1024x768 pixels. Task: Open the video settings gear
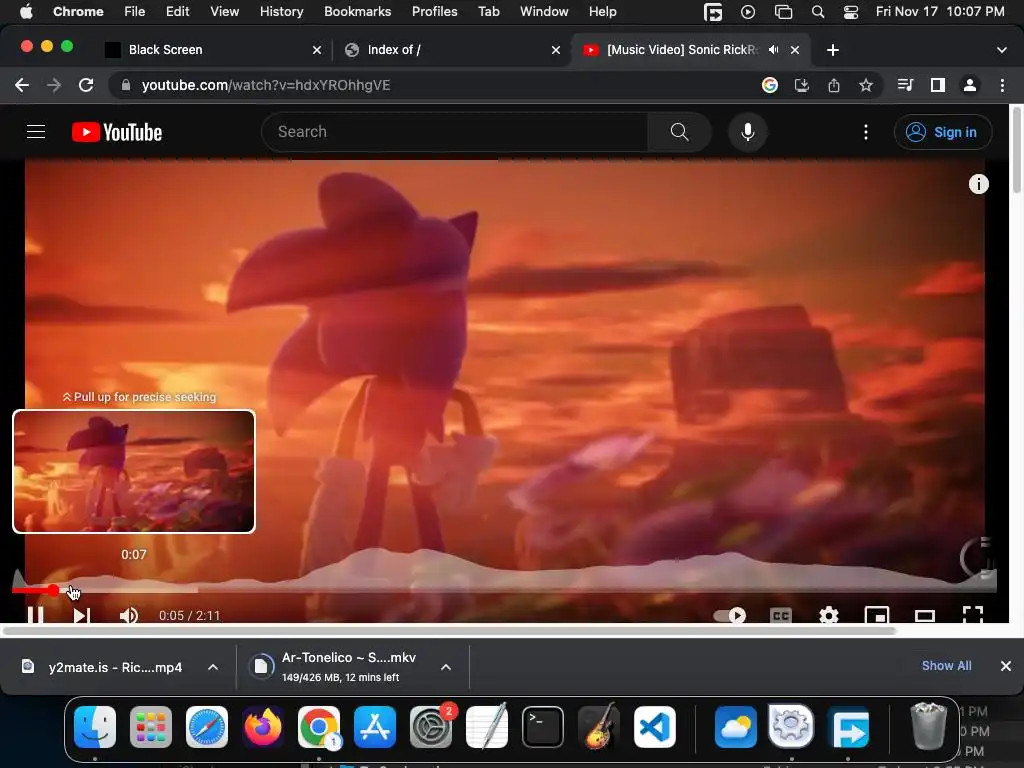(829, 615)
